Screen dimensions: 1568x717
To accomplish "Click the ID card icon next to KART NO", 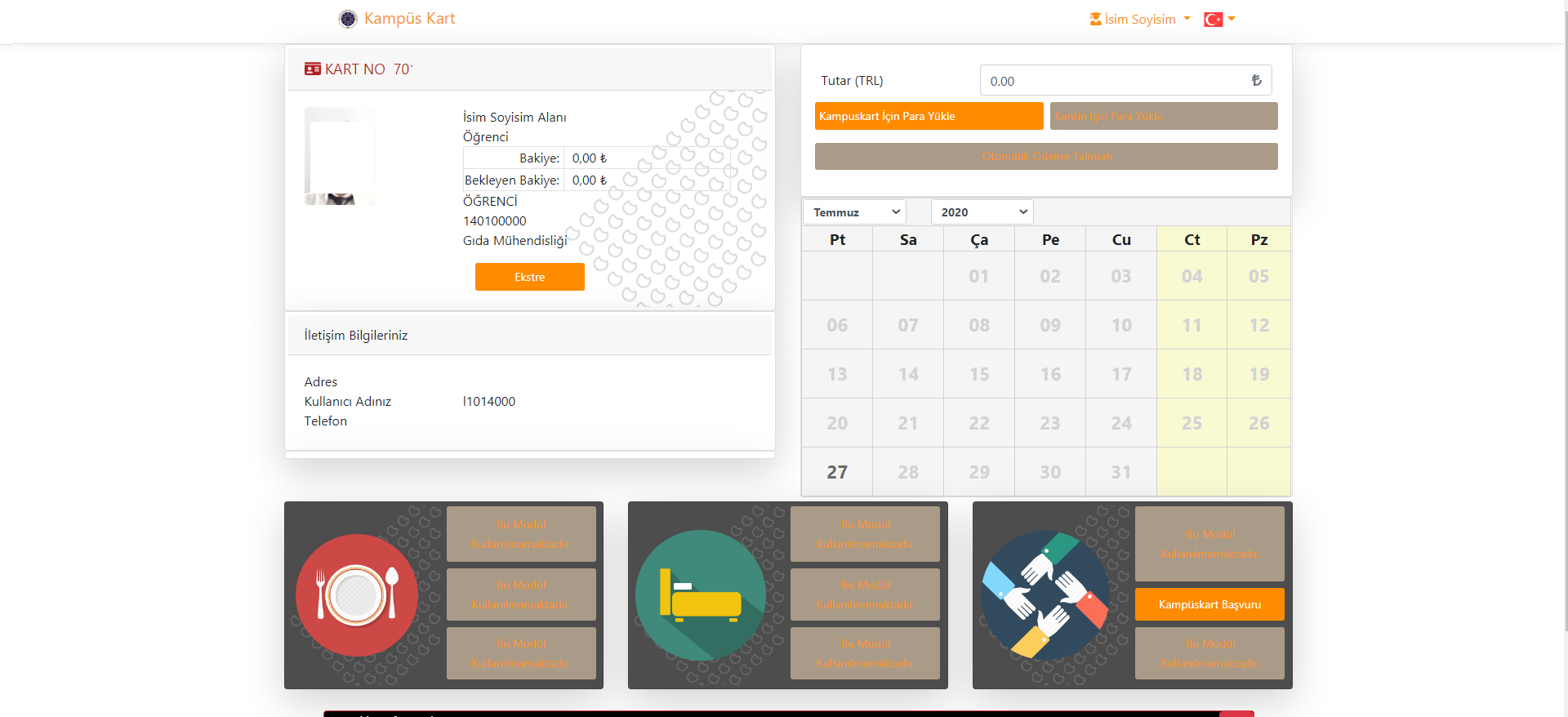I will (312, 69).
